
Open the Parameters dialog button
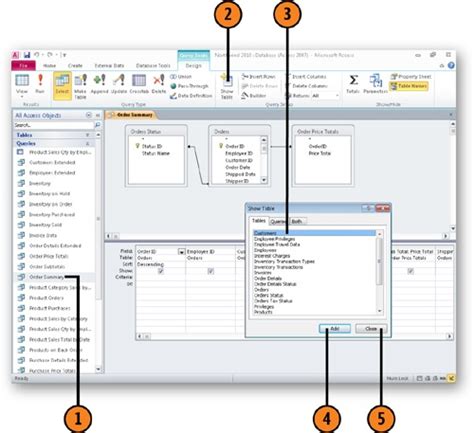pyautogui.click(x=375, y=84)
